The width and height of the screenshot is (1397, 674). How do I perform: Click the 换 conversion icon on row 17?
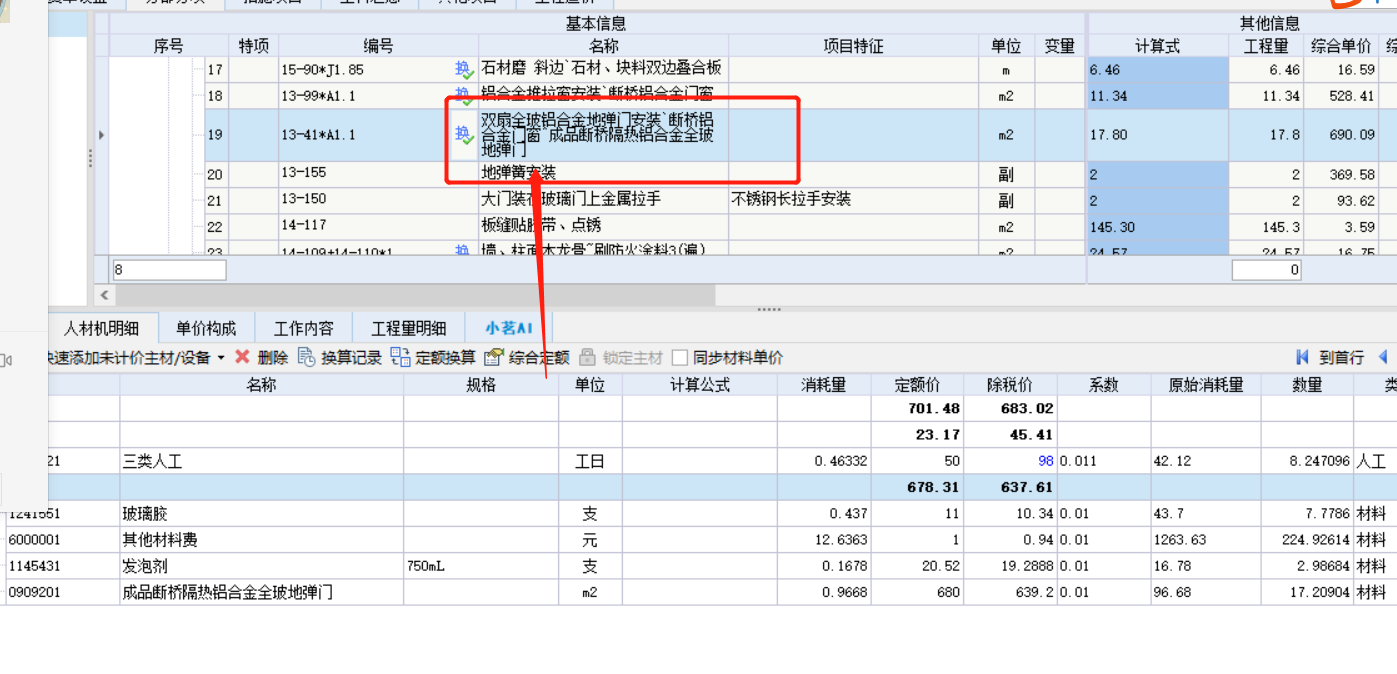coord(464,70)
